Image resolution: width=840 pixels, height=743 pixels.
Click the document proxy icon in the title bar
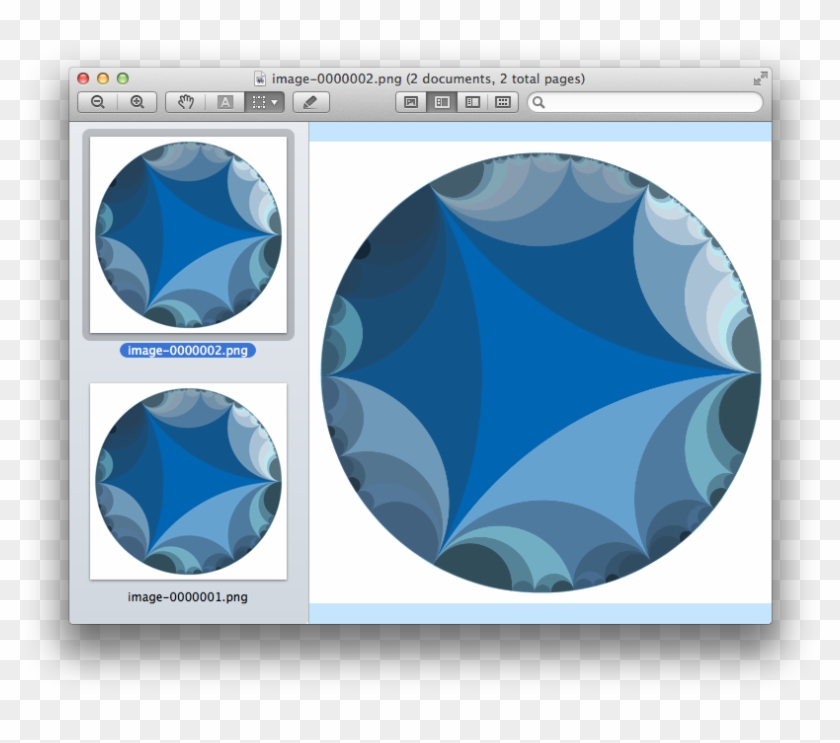pyautogui.click(x=258, y=78)
